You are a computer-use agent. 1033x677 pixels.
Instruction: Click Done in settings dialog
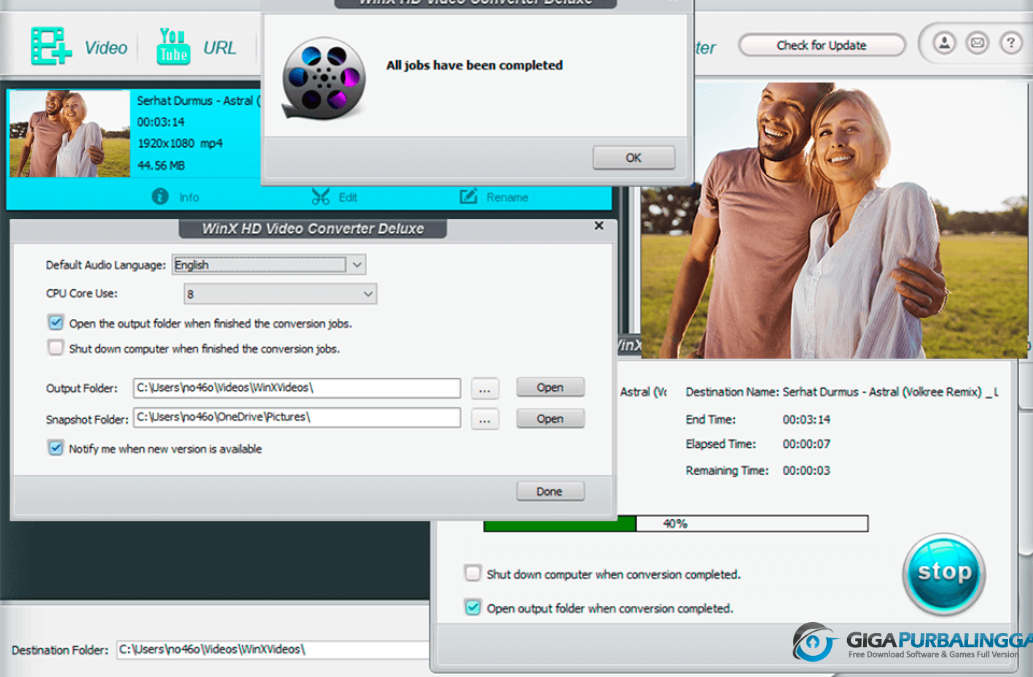(x=550, y=491)
